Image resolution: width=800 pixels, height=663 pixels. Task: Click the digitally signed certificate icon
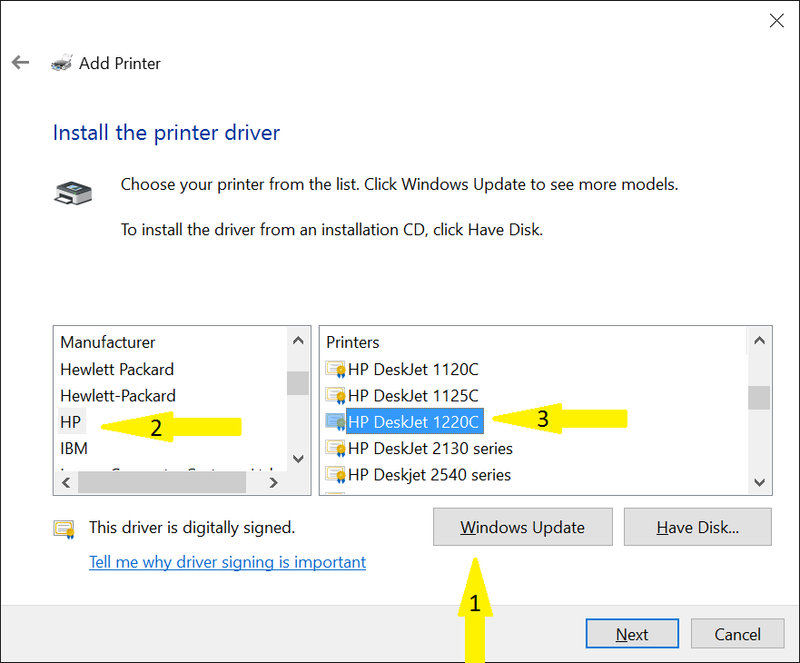point(64,529)
